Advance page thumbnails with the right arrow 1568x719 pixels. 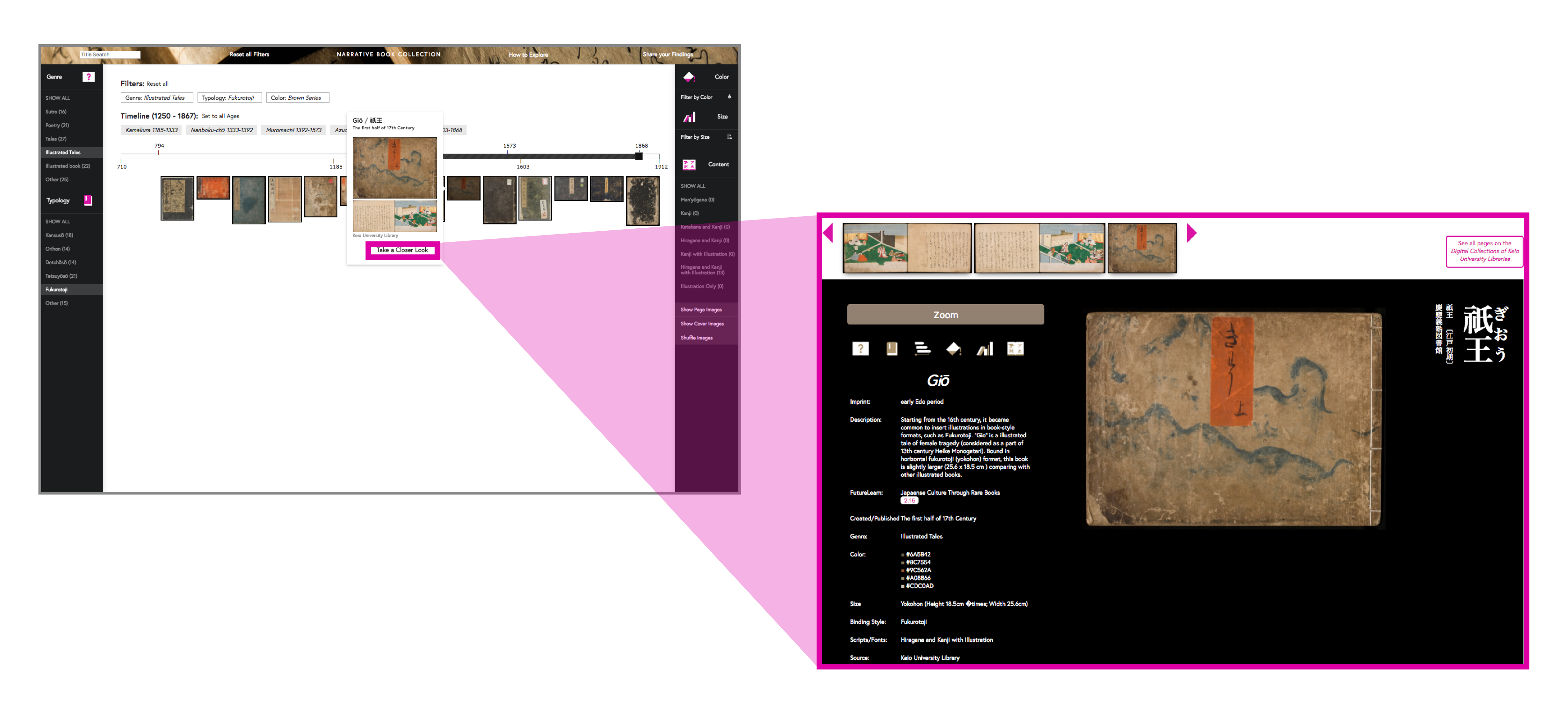pyautogui.click(x=1191, y=233)
